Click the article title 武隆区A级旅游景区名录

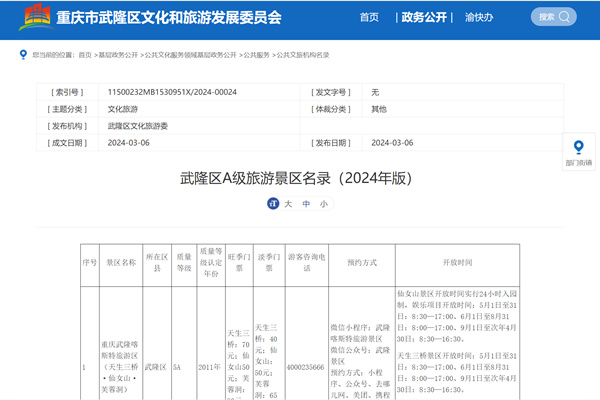[x=296, y=178]
